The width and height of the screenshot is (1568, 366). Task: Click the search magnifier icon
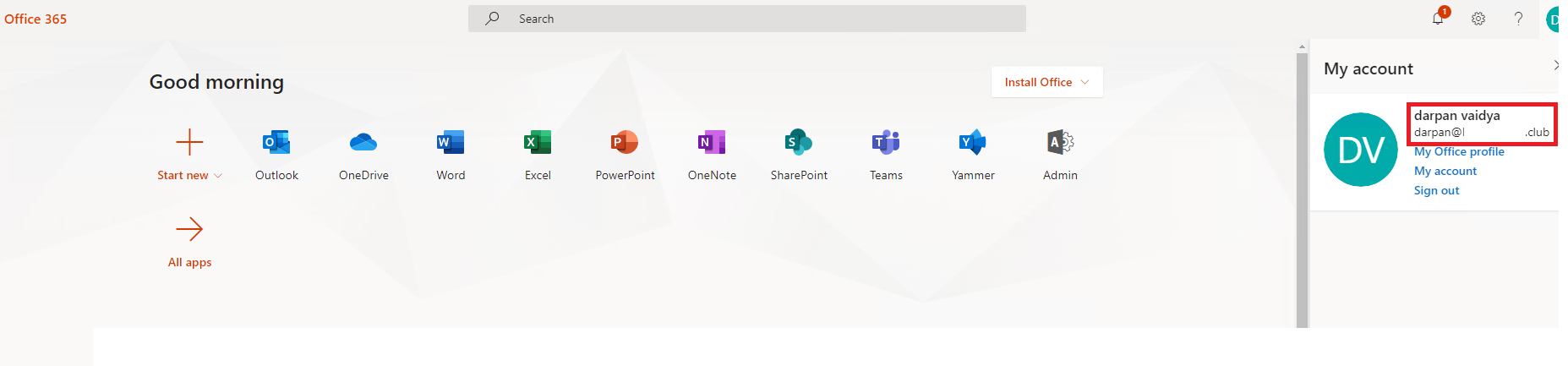[492, 18]
